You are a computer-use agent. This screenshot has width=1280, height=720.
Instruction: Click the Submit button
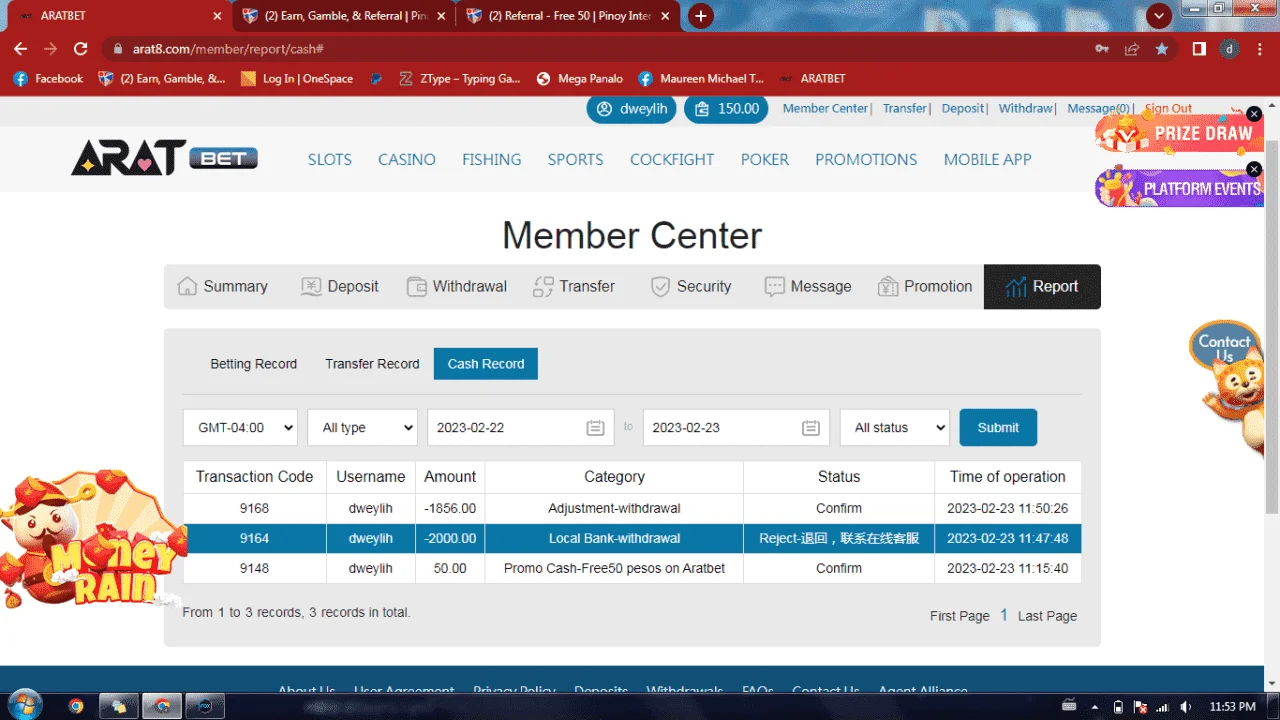click(x=998, y=427)
